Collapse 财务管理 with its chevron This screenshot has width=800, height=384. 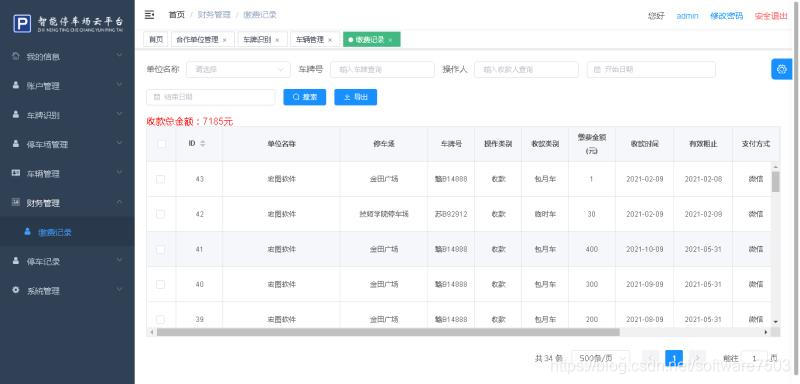[x=119, y=202]
